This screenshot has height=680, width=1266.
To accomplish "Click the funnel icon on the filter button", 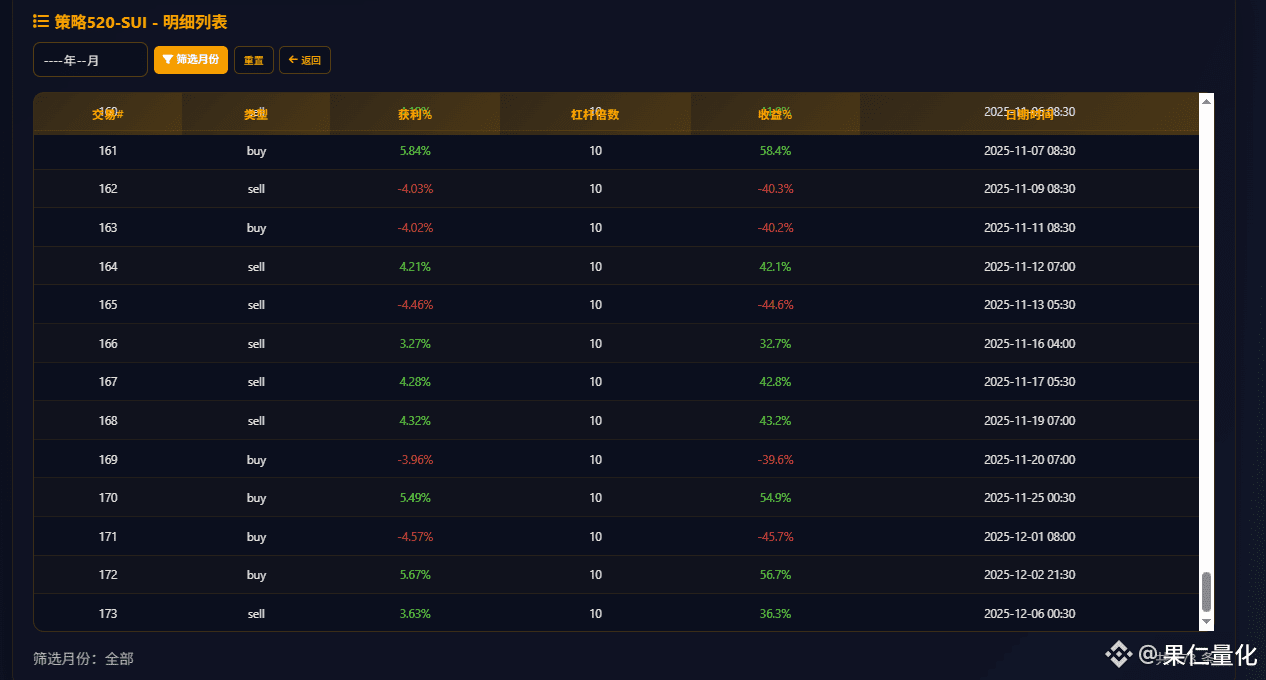I will (168, 60).
